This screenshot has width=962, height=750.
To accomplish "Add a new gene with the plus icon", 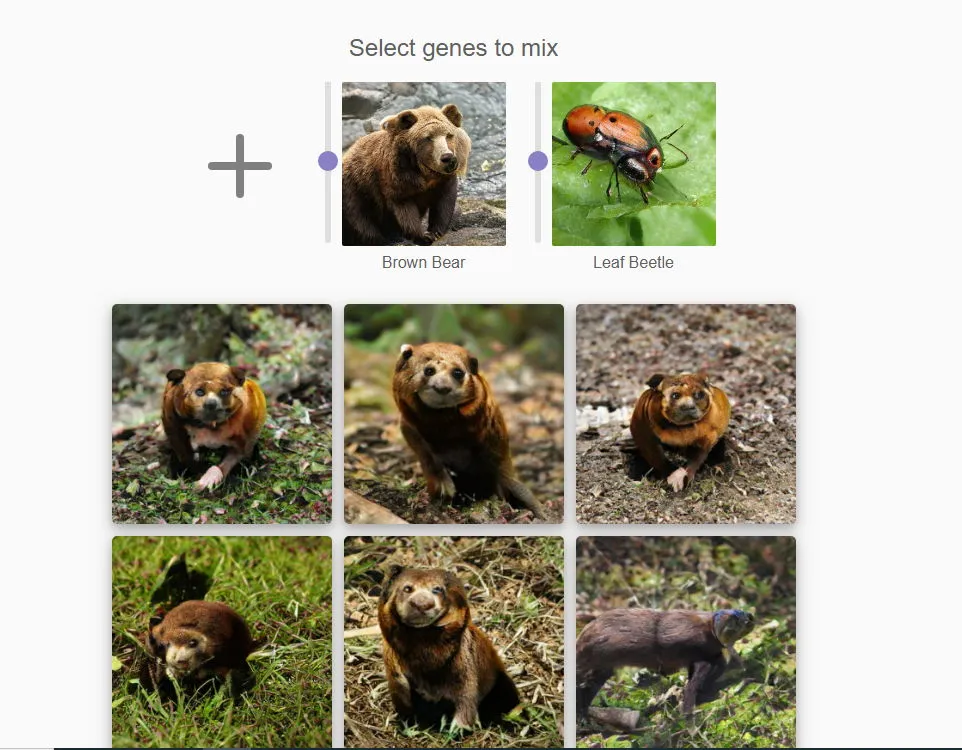I will [240, 166].
